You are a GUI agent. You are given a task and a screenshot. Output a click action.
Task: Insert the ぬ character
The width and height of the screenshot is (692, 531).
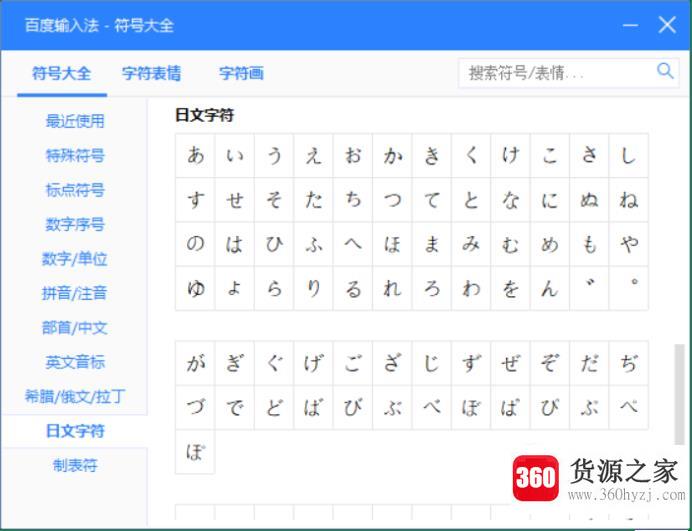click(589, 200)
